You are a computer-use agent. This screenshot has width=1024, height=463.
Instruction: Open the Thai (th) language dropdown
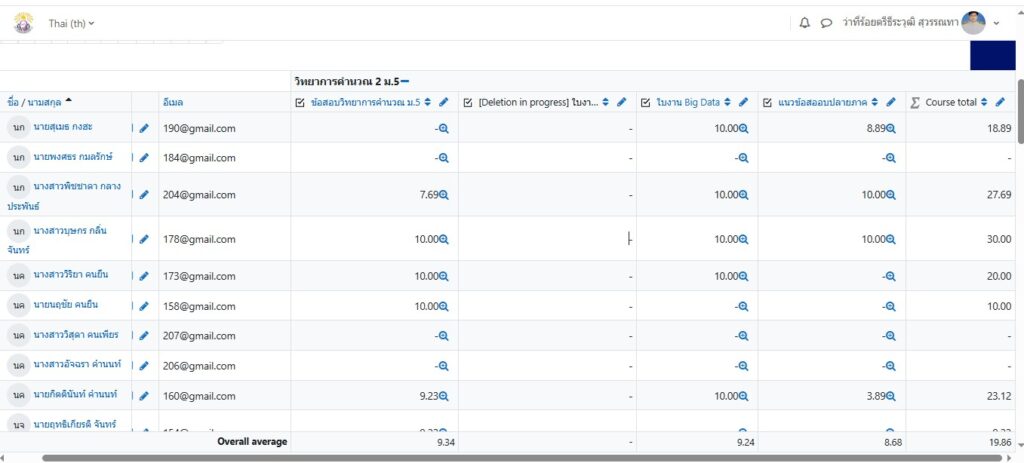tap(71, 23)
